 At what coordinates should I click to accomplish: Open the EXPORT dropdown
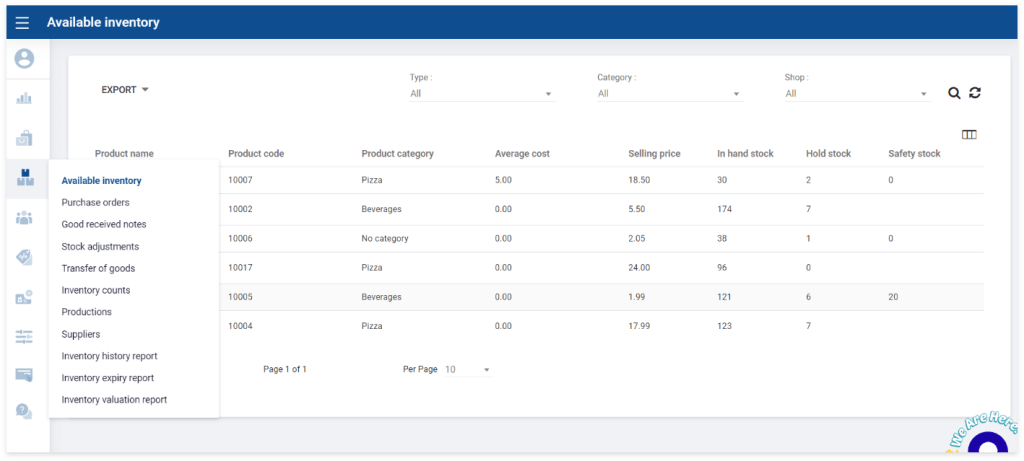[125, 90]
